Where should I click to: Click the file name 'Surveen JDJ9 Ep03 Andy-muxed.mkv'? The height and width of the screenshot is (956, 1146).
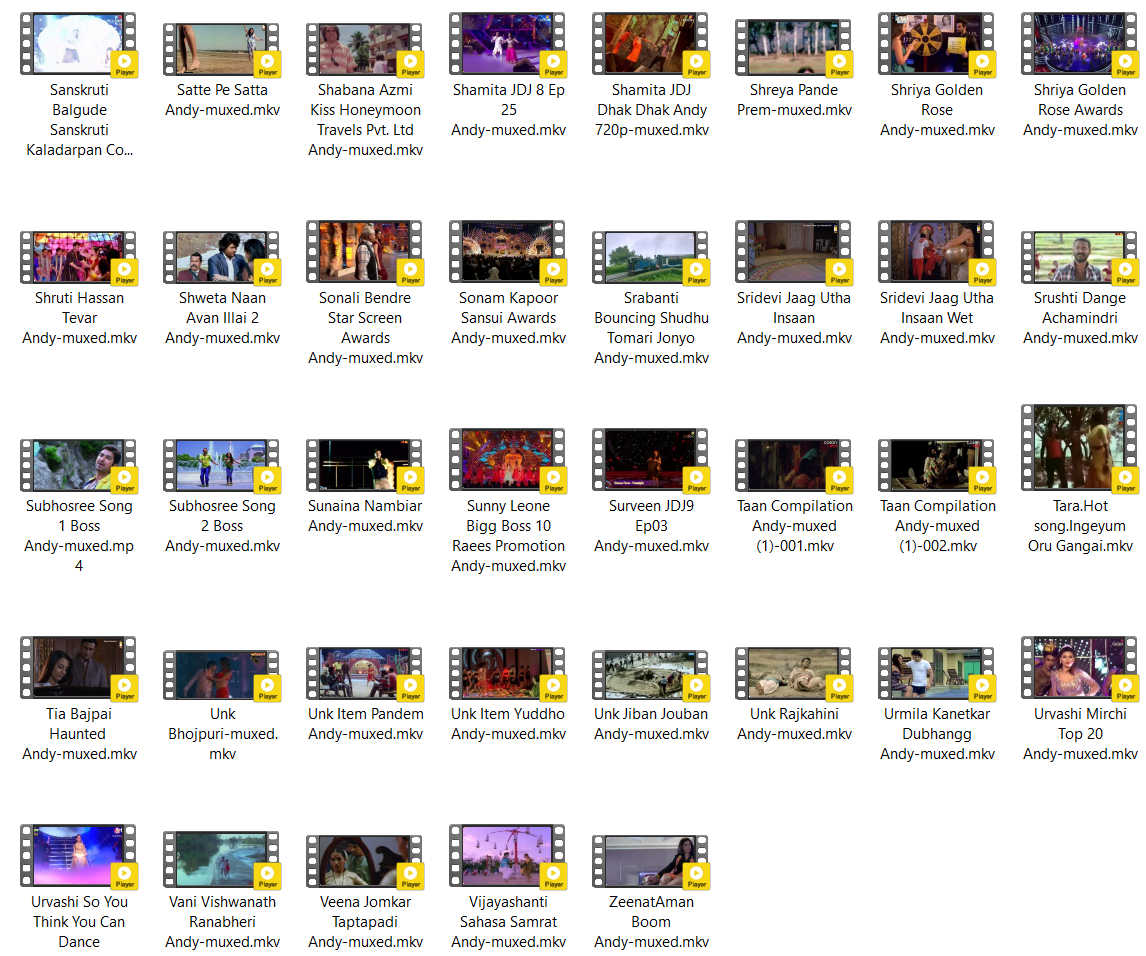click(651, 526)
